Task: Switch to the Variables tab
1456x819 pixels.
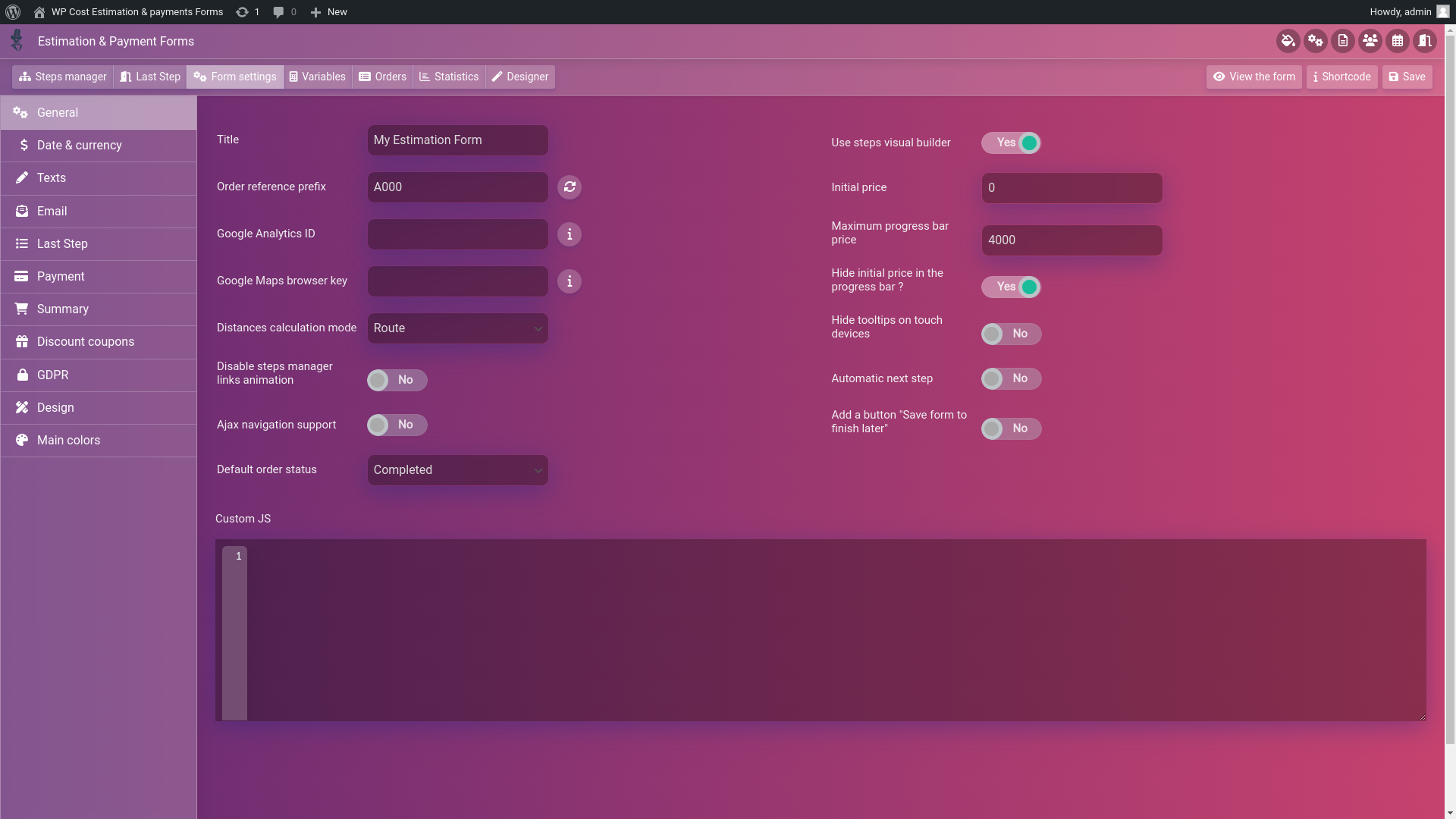Action: coord(317,77)
